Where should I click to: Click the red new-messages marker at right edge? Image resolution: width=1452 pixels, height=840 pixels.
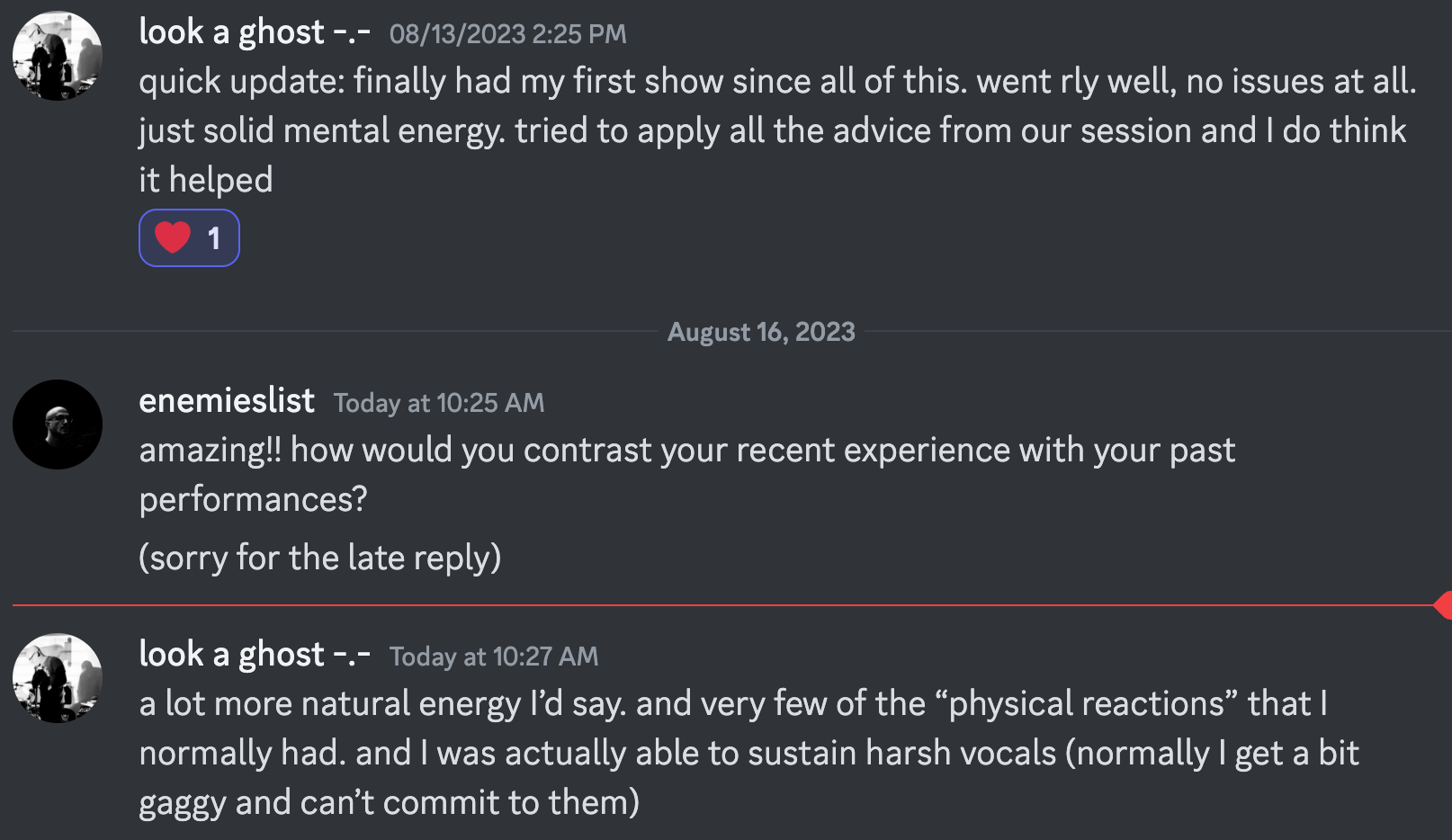pos(1443,605)
